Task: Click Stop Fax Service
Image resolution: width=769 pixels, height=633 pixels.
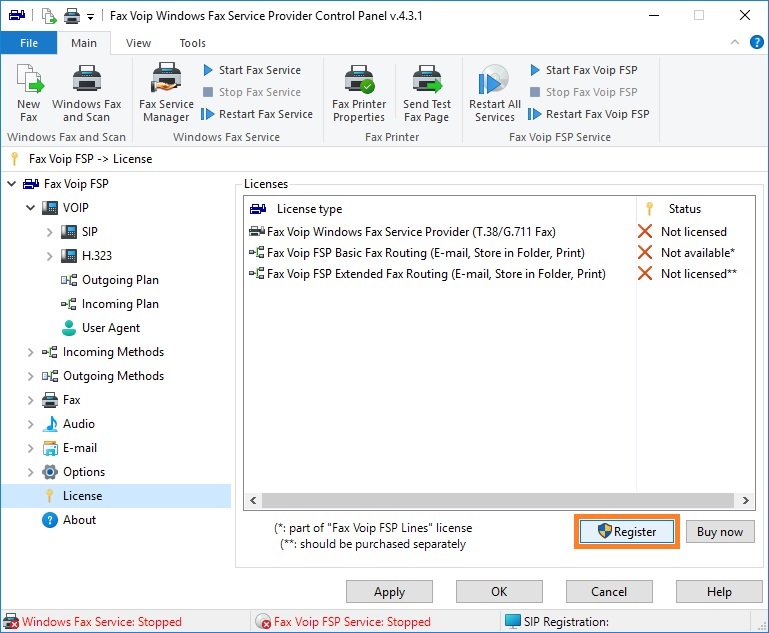Action: 252,92
